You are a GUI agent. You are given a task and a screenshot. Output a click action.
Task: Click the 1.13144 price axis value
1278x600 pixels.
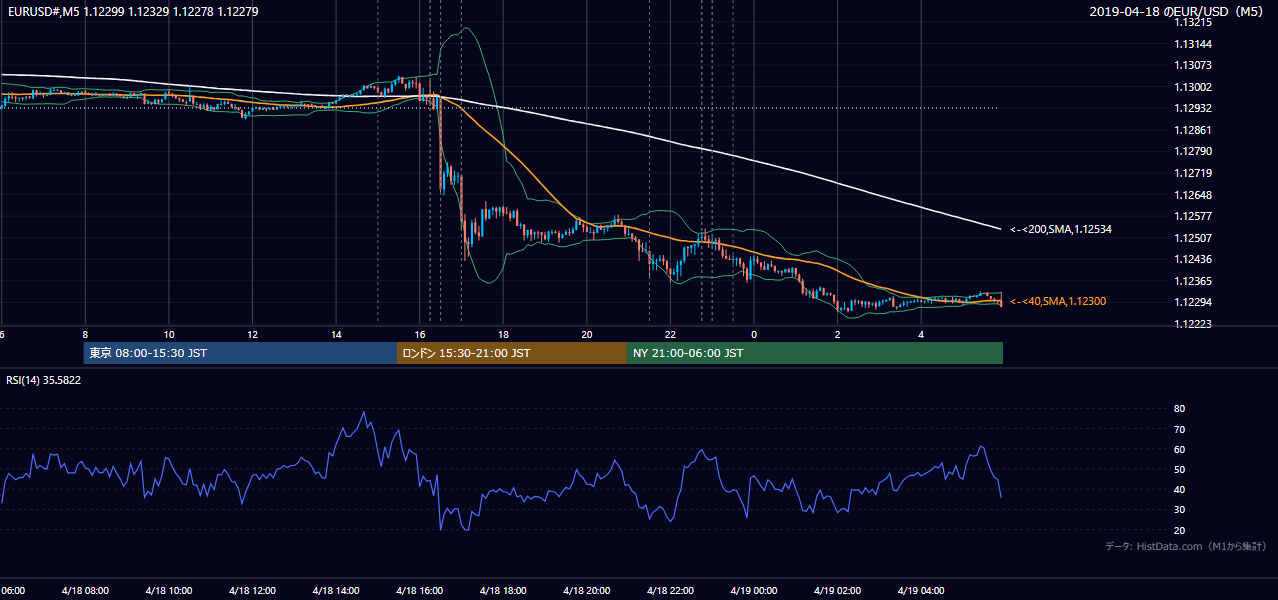(x=1195, y=44)
